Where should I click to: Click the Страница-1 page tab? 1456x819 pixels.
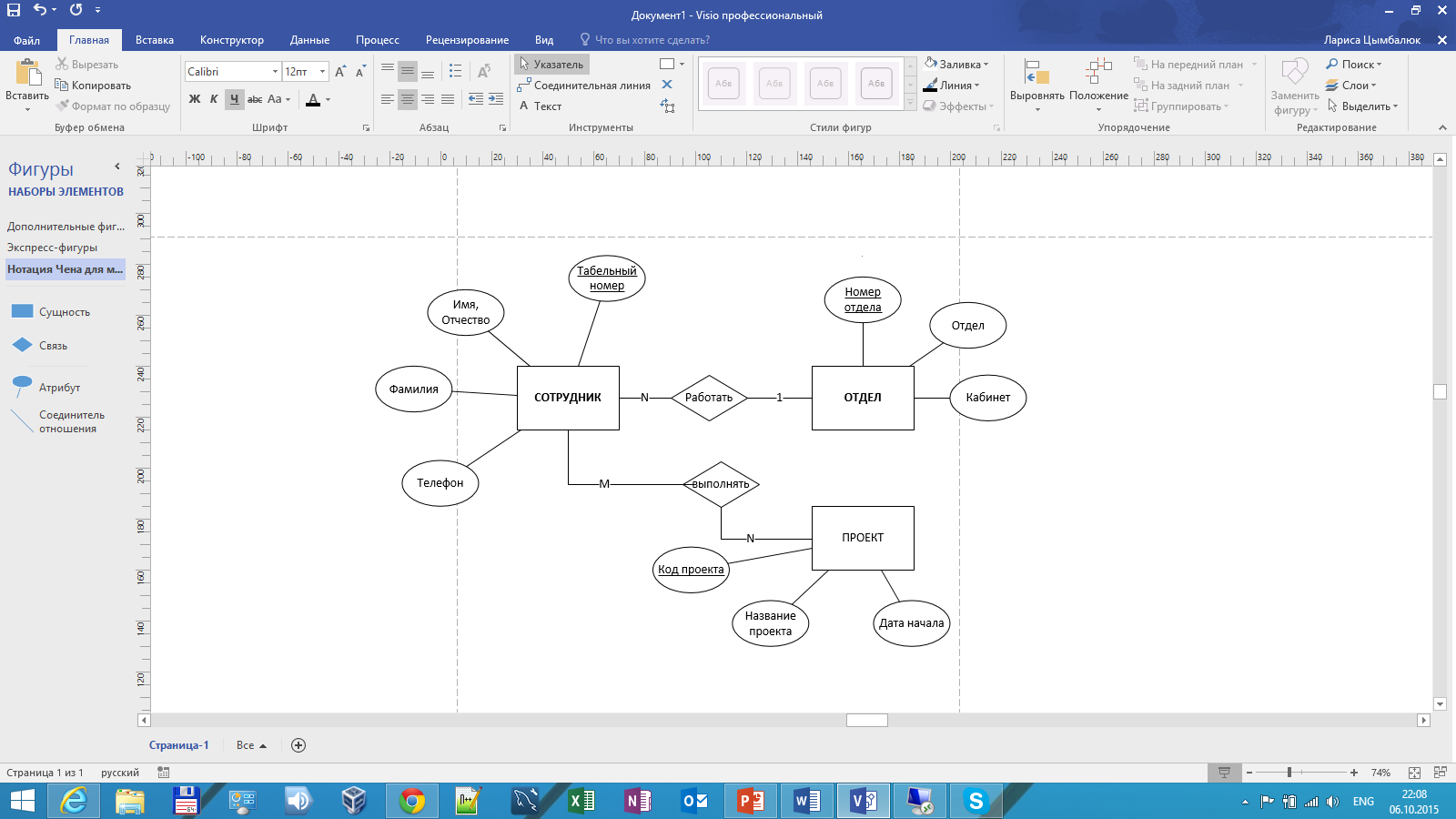[179, 745]
